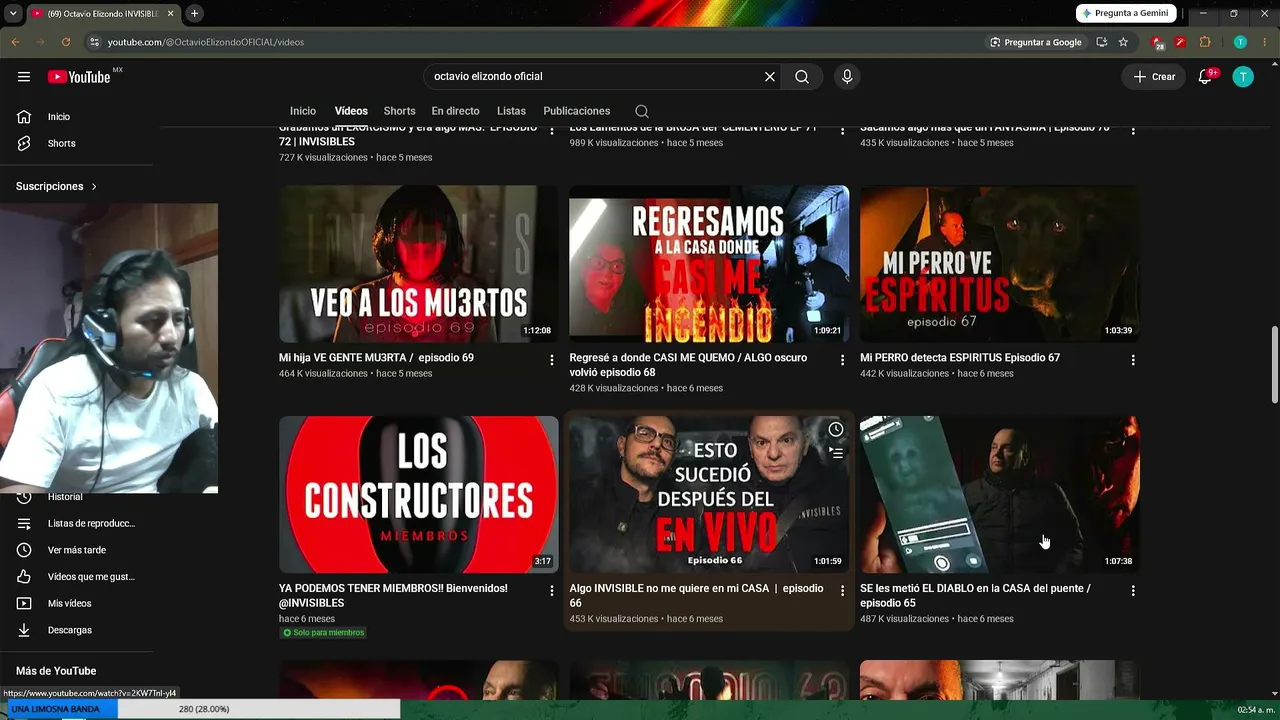
Task: Click the page vertical scrollbar thumb
Action: coord(1274,365)
